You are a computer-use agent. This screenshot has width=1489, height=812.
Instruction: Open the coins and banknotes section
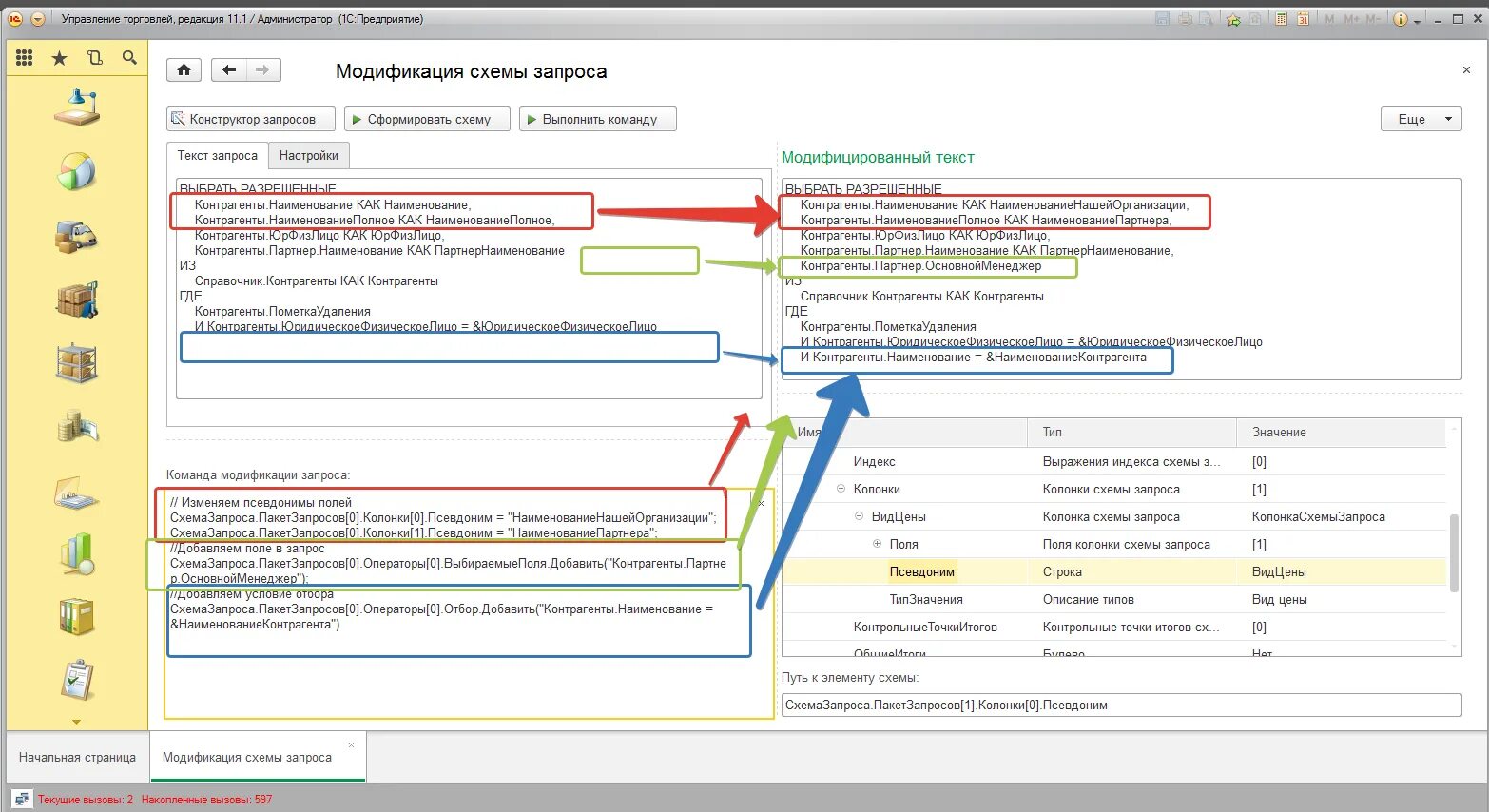pos(77,427)
